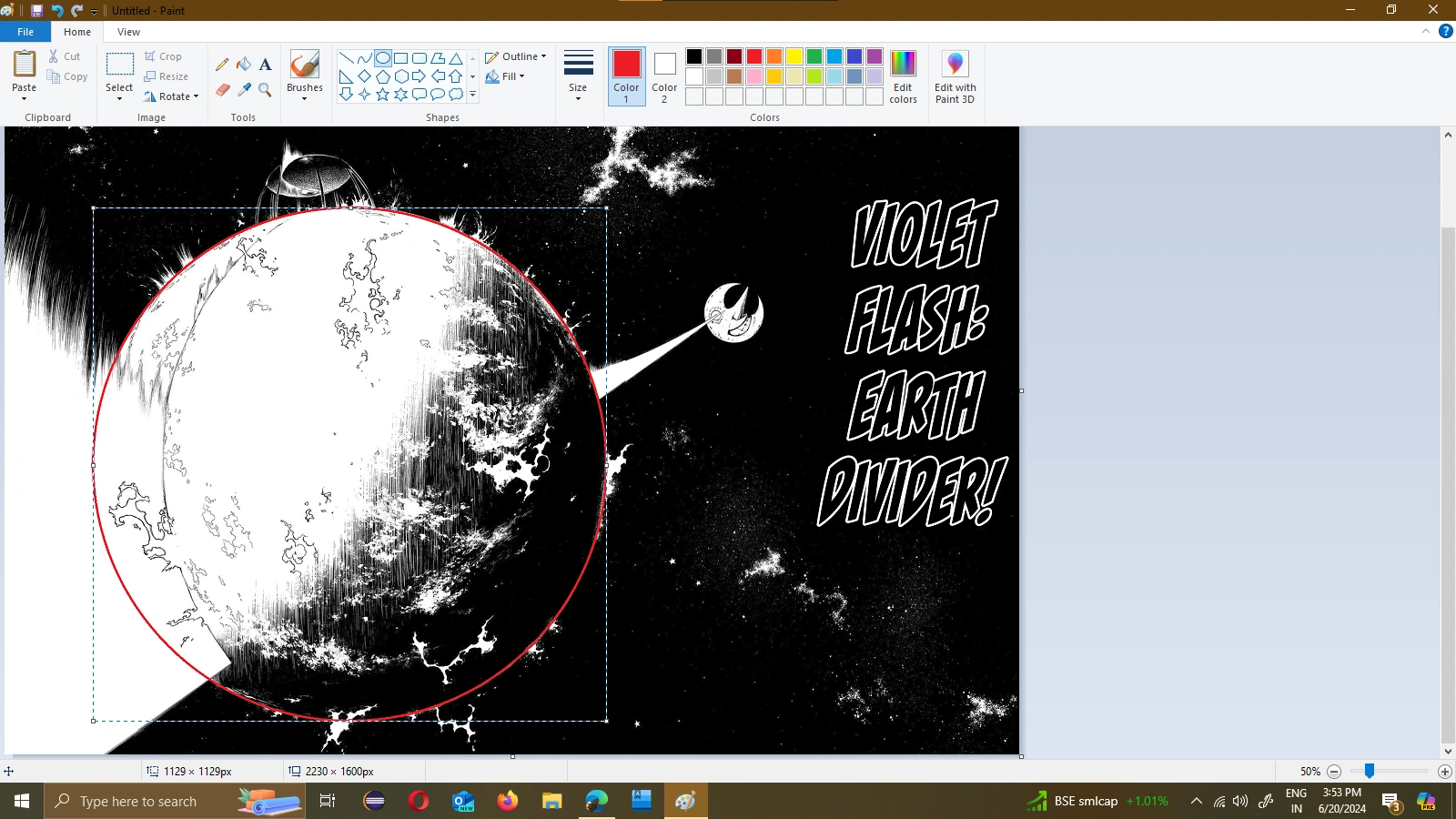Click the Cut button
Screen dimensions: 1456x819
coord(65,56)
